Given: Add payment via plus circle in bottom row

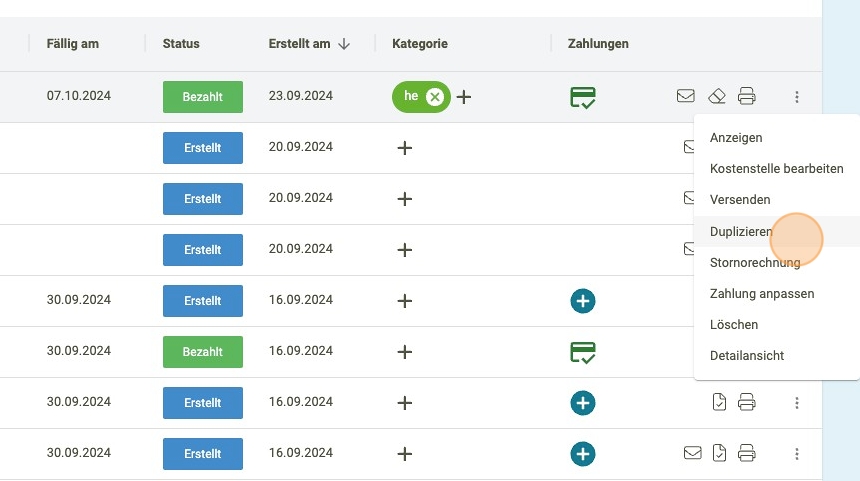Looking at the screenshot, I should (x=582, y=454).
